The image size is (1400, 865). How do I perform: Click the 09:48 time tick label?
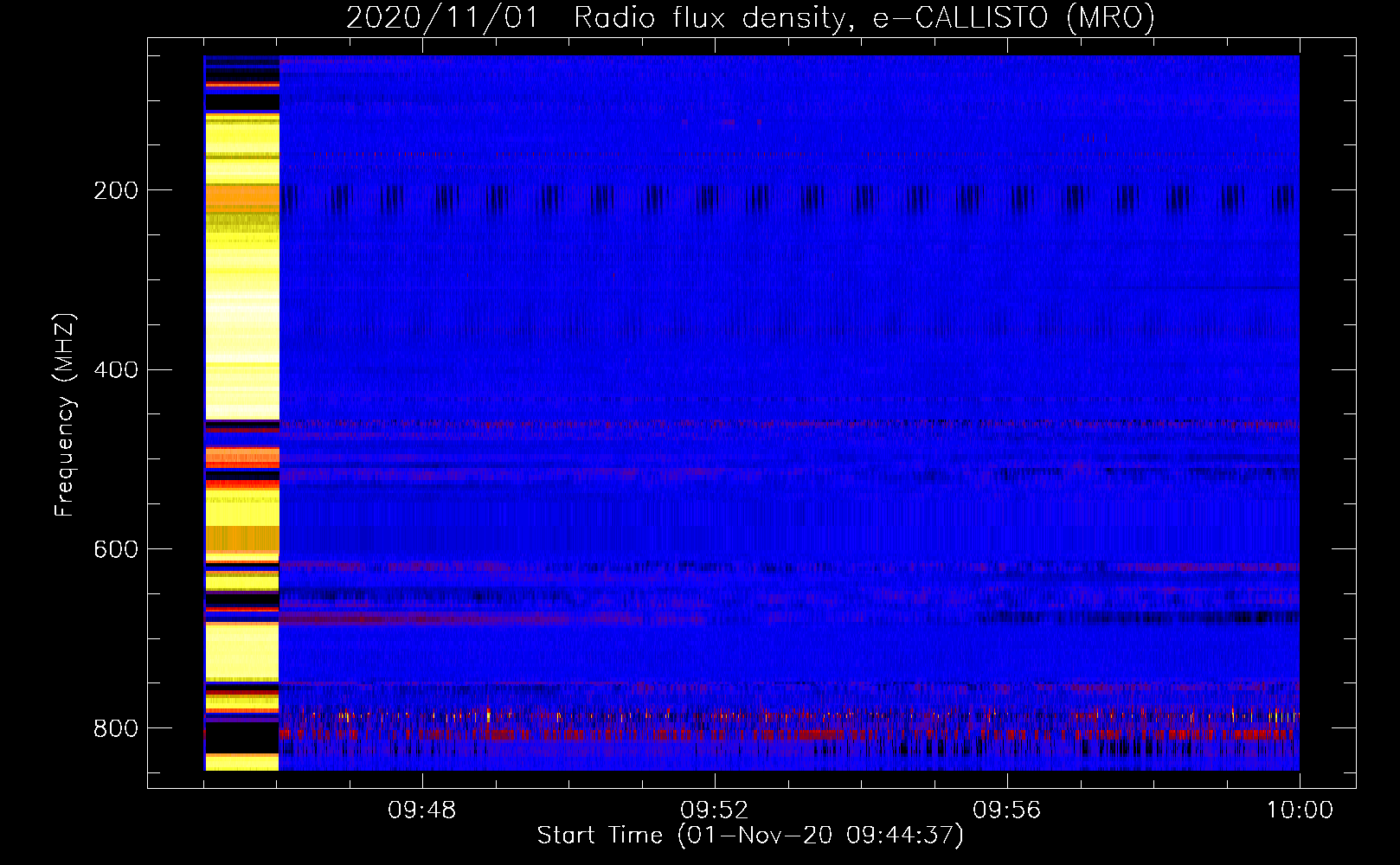click(x=422, y=811)
